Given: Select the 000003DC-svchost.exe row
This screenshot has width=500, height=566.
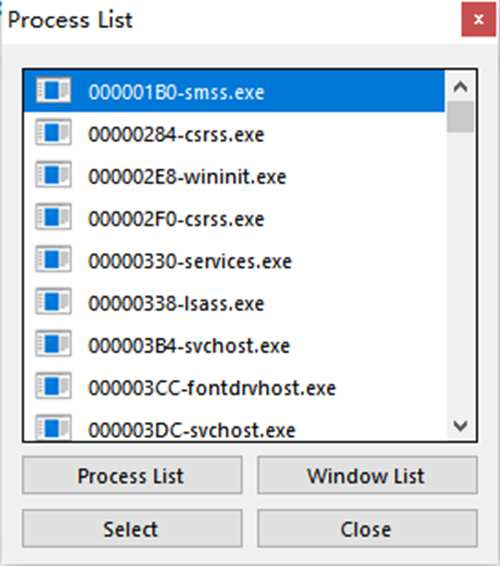Looking at the screenshot, I should [x=234, y=425].
